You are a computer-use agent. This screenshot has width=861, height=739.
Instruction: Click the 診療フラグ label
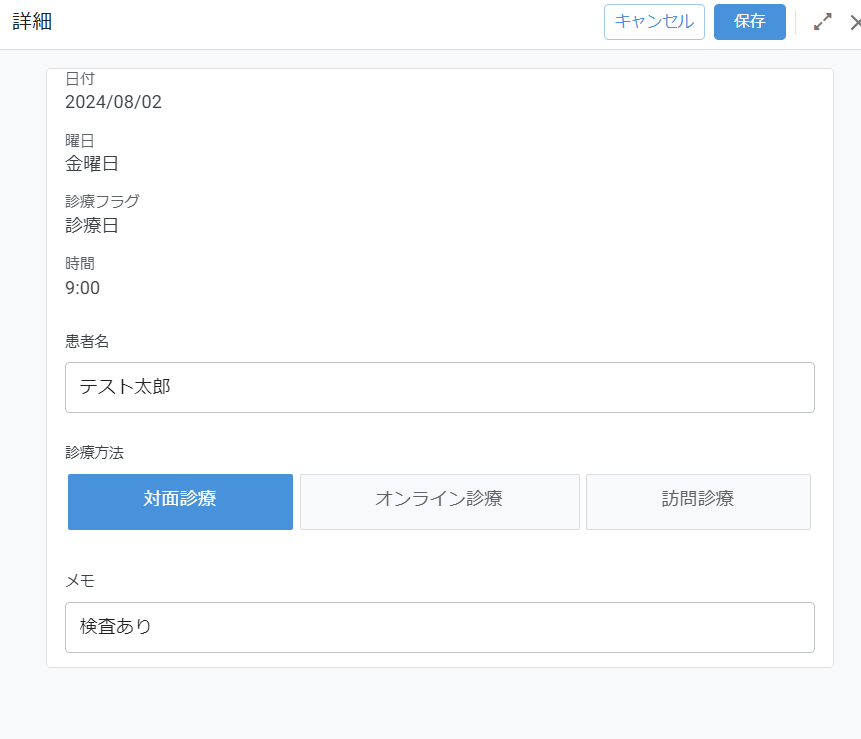pyautogui.click(x=102, y=201)
